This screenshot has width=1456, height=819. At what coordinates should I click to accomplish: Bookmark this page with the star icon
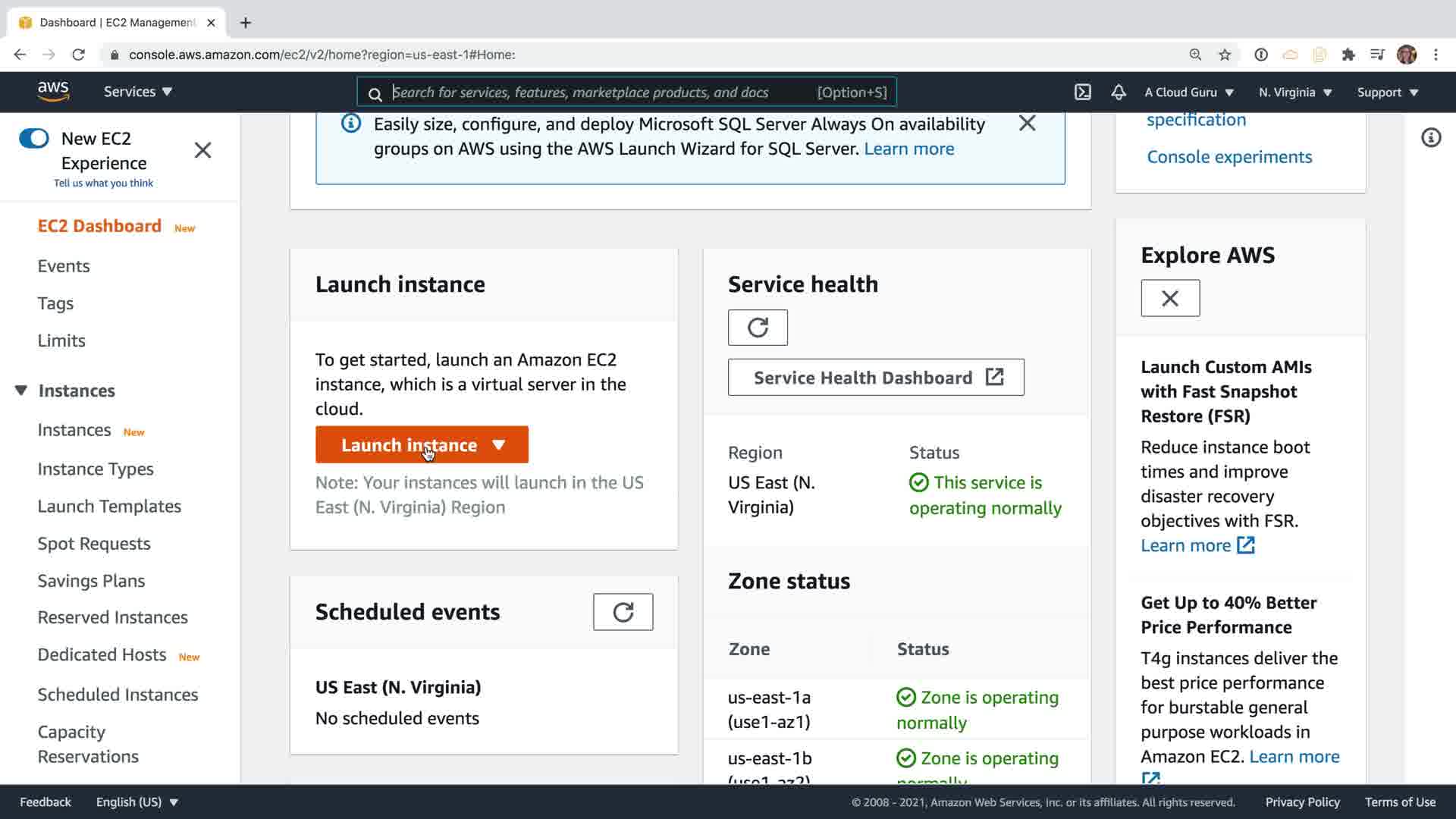1225,55
